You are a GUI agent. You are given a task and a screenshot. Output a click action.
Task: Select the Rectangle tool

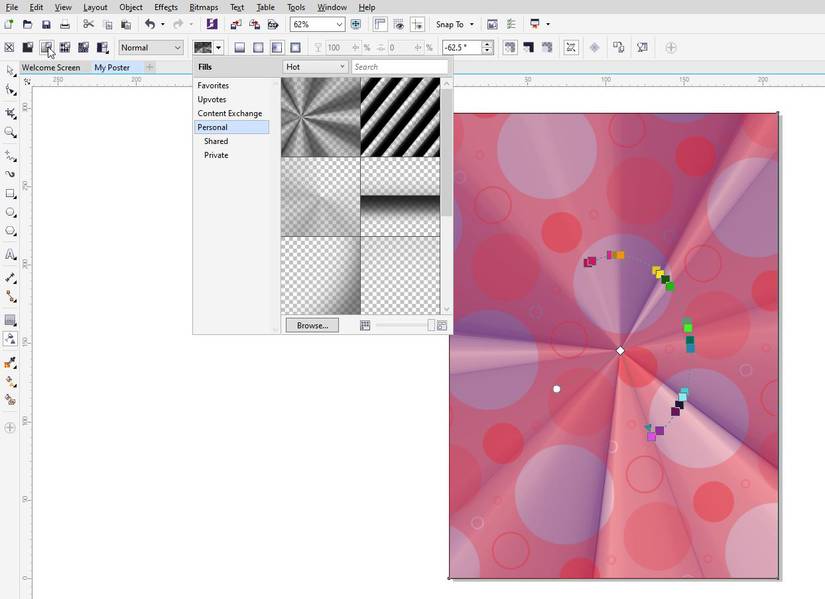click(11, 192)
